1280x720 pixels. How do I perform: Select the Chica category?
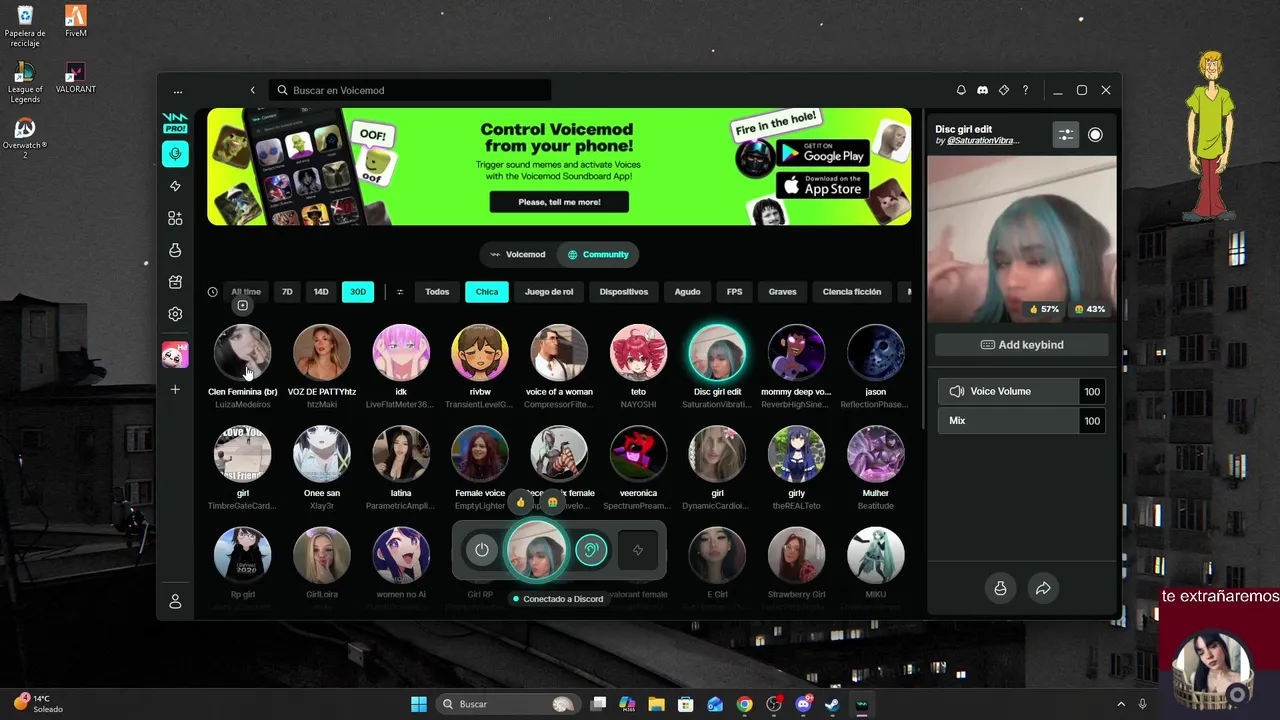[487, 292]
